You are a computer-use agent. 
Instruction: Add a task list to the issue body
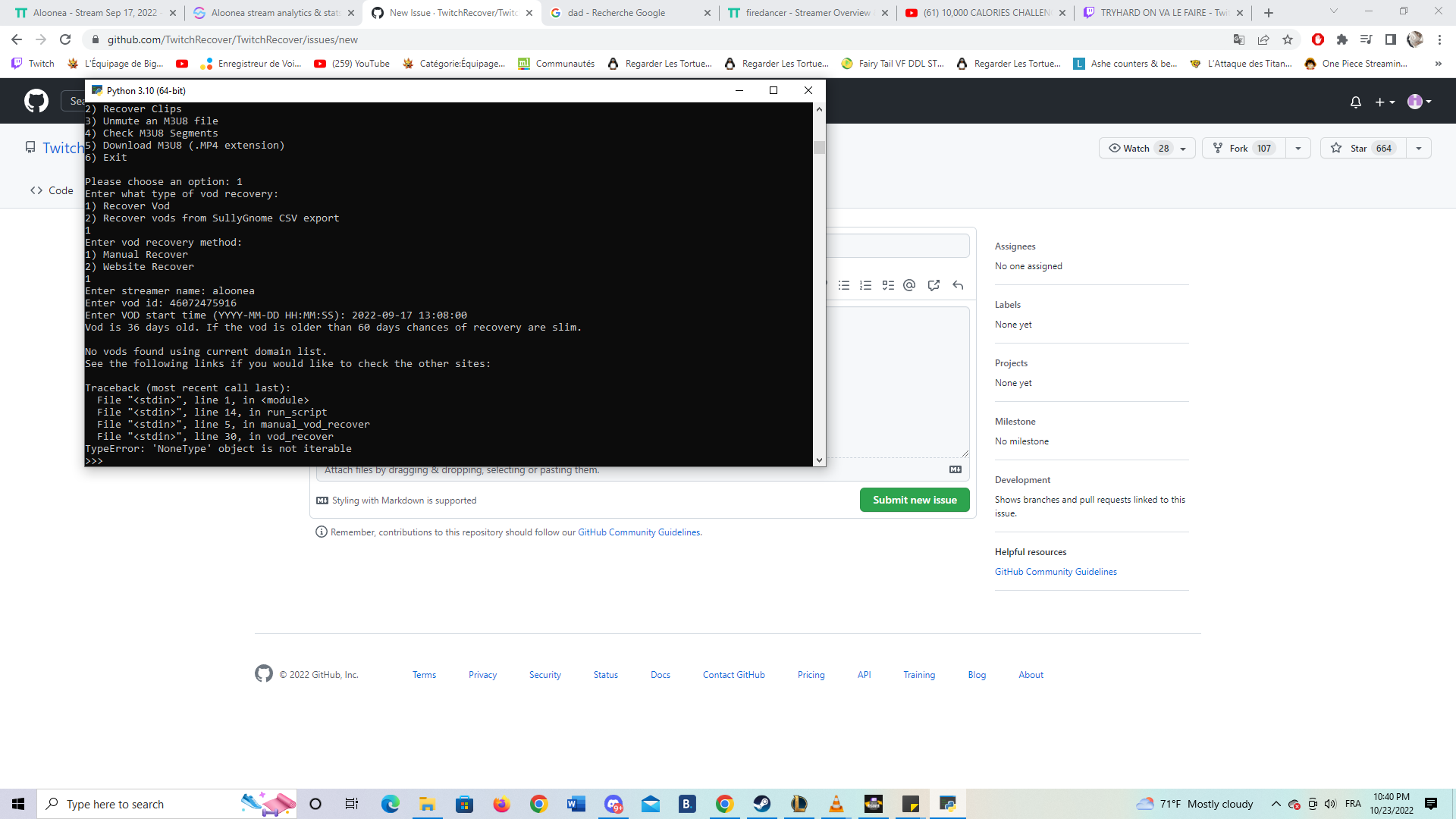click(888, 285)
